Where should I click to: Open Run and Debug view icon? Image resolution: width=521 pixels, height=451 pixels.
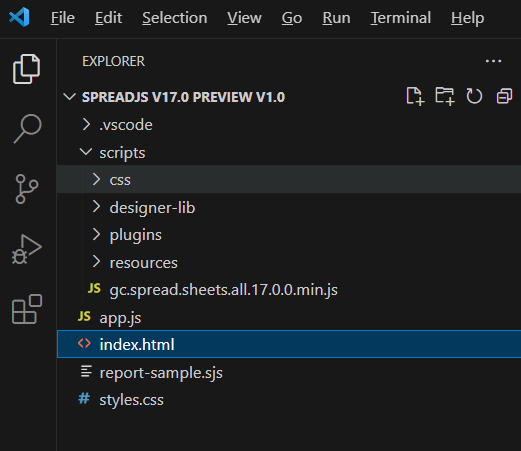click(x=27, y=249)
